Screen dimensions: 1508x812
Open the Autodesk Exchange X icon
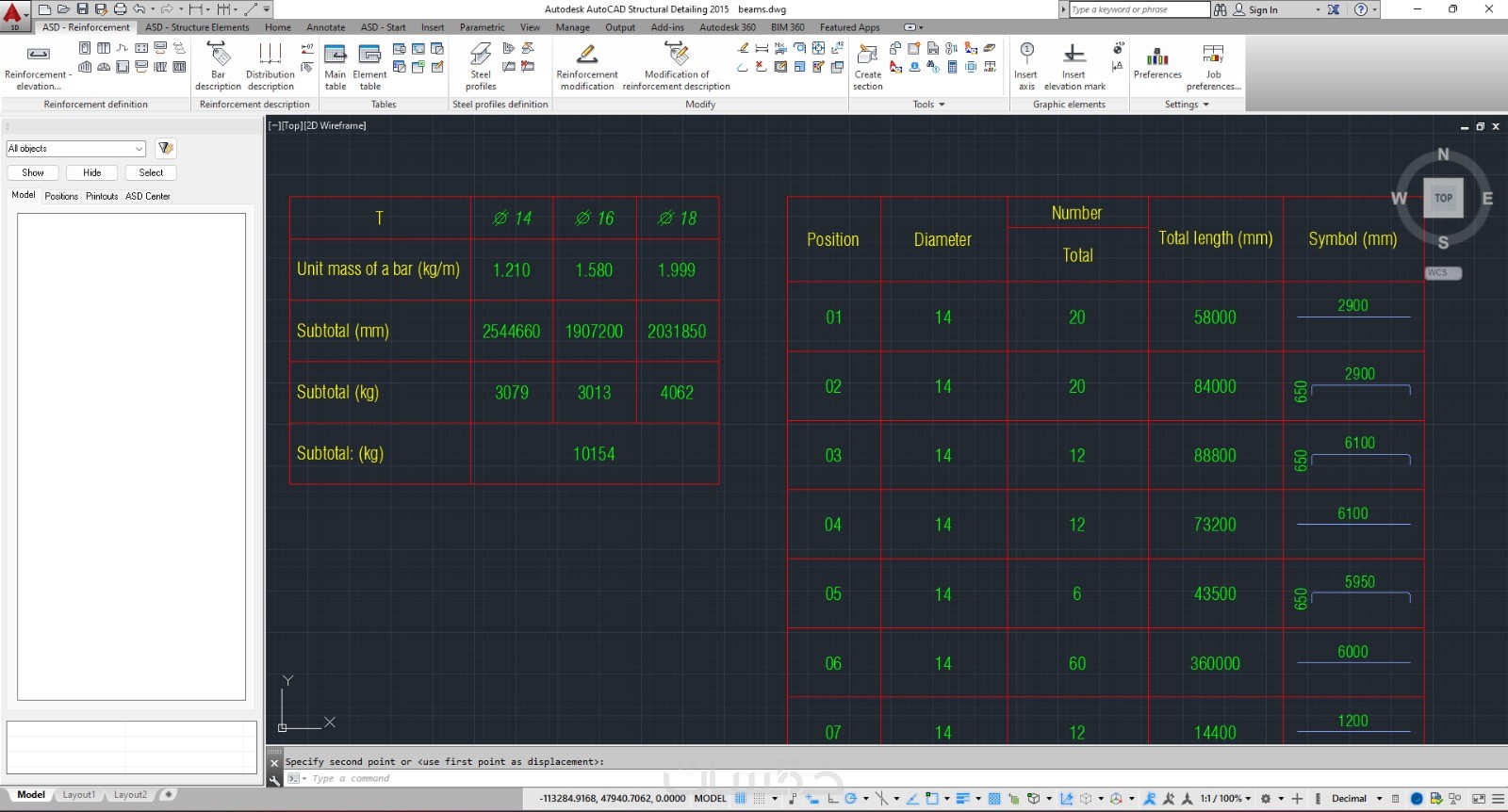click(x=1334, y=9)
